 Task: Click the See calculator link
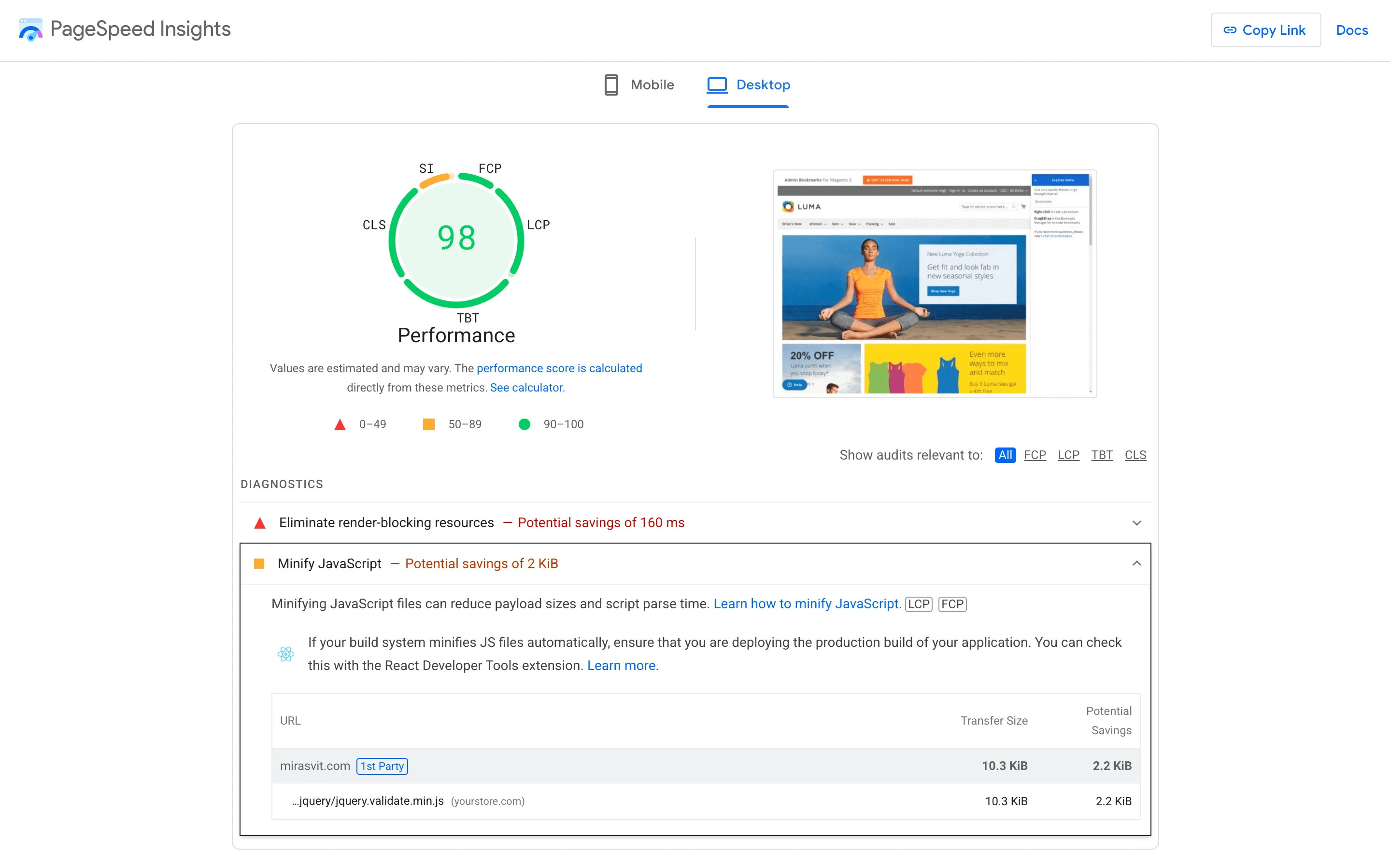click(526, 388)
